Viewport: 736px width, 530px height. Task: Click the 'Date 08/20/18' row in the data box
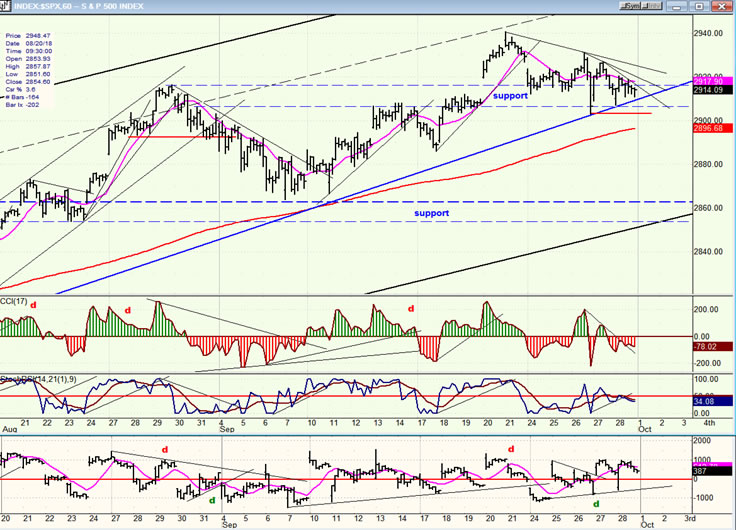28,43
